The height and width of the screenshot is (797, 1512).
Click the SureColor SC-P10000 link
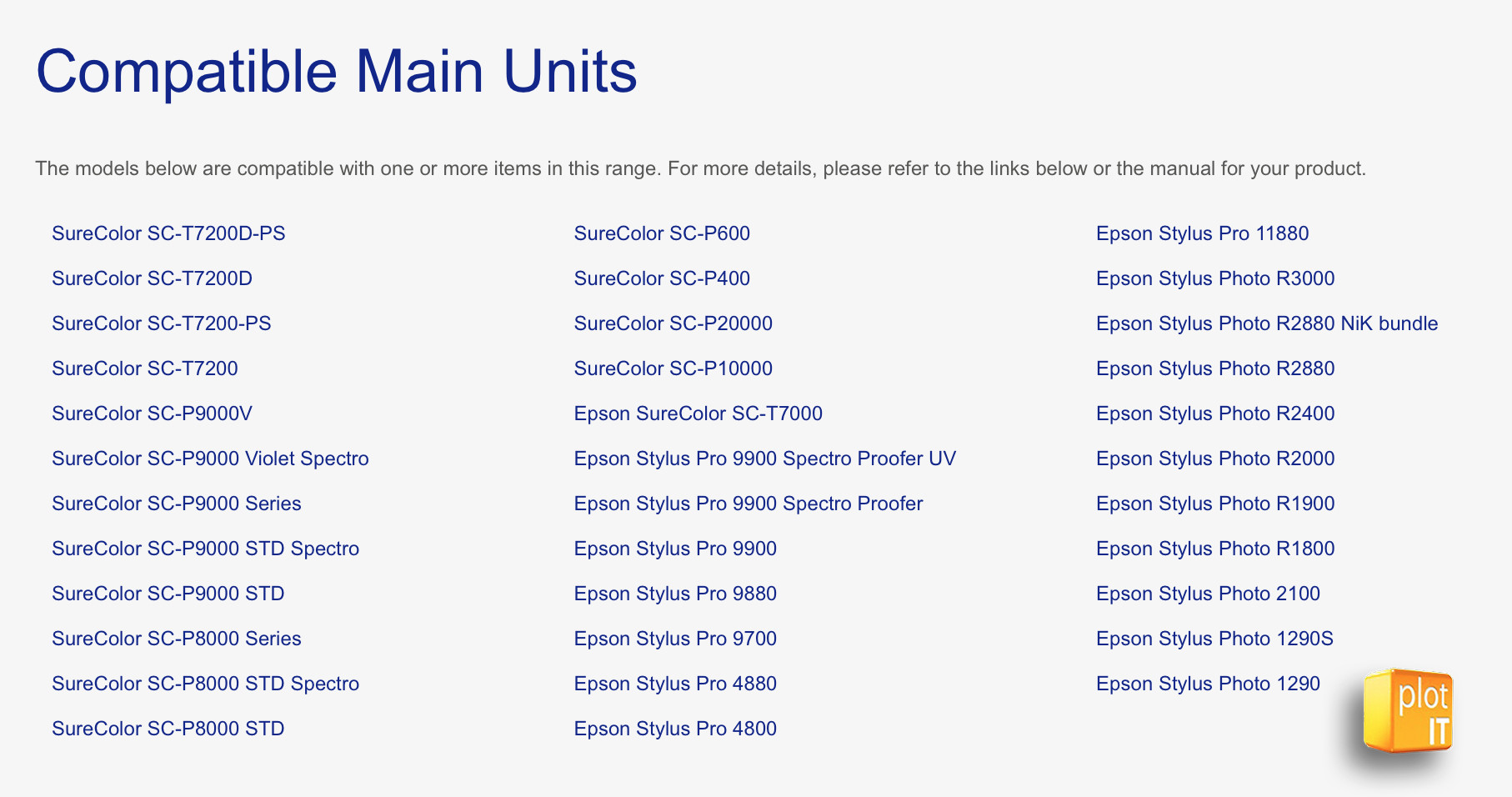click(x=673, y=368)
